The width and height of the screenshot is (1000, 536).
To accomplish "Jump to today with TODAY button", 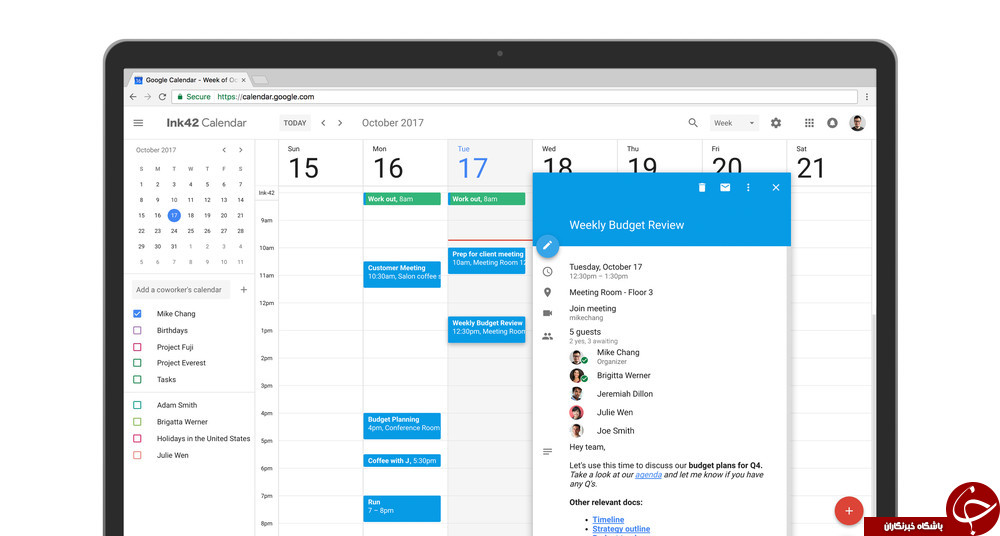I will pos(295,123).
